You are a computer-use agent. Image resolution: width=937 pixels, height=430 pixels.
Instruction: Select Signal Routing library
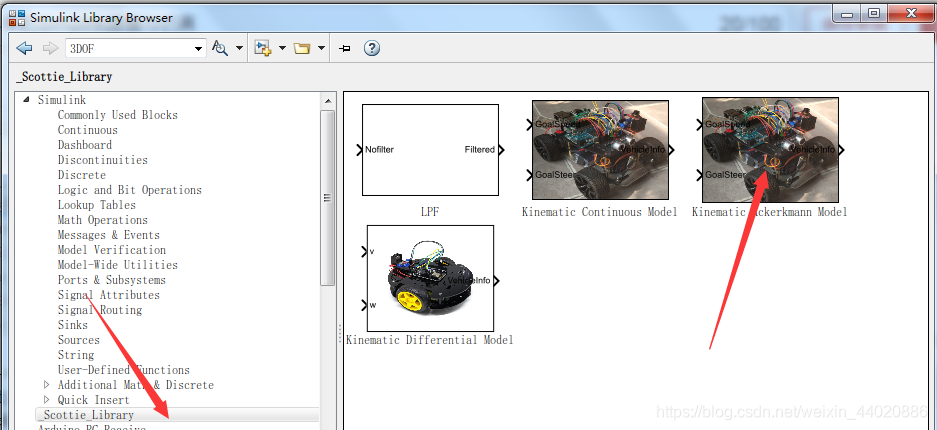[x=100, y=309]
